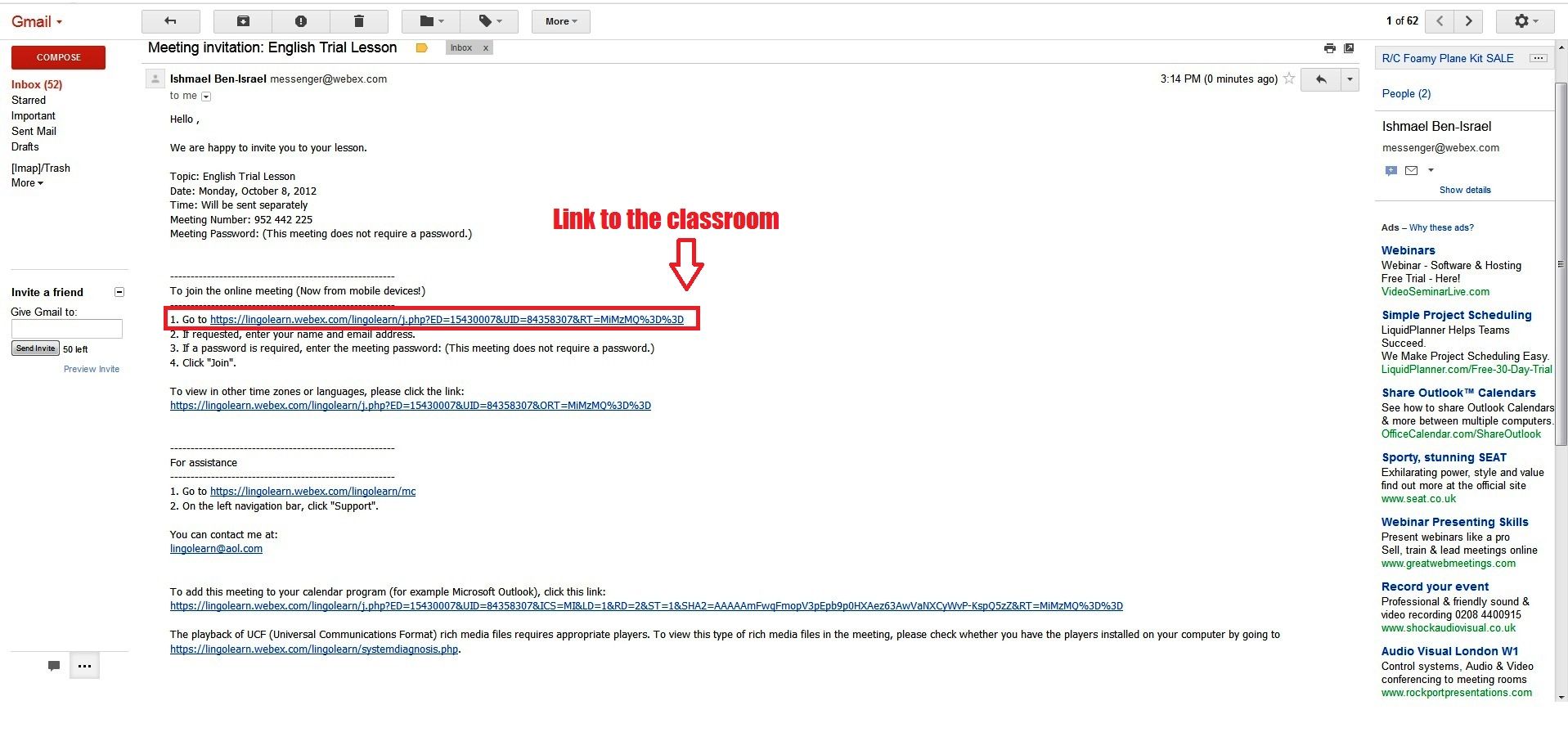Open the Webinars ad title
The image size is (1568, 737).
point(1408,250)
